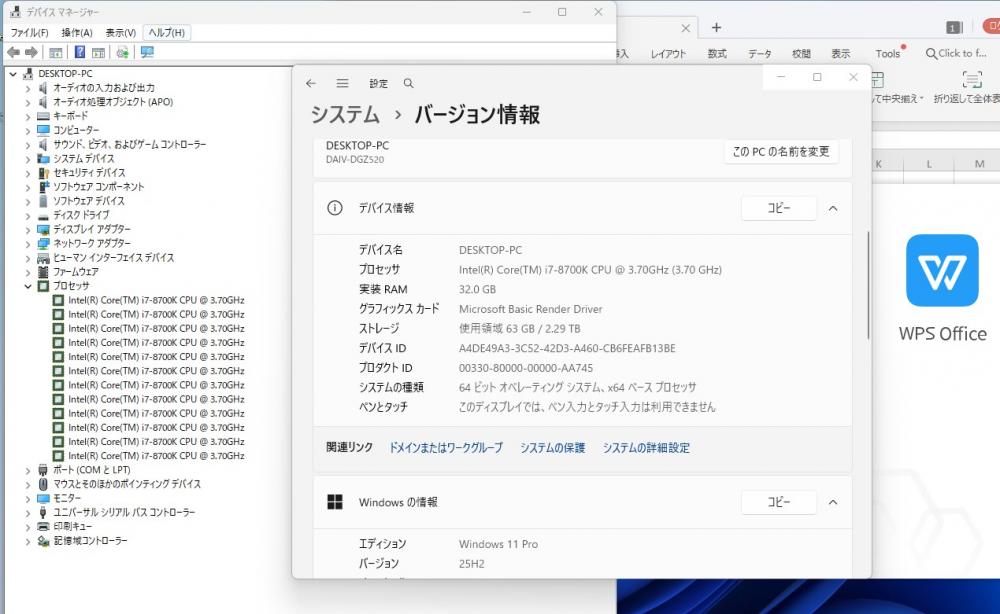Click the 折り返して全体表示 wrap text icon in WPS

[x=972, y=80]
